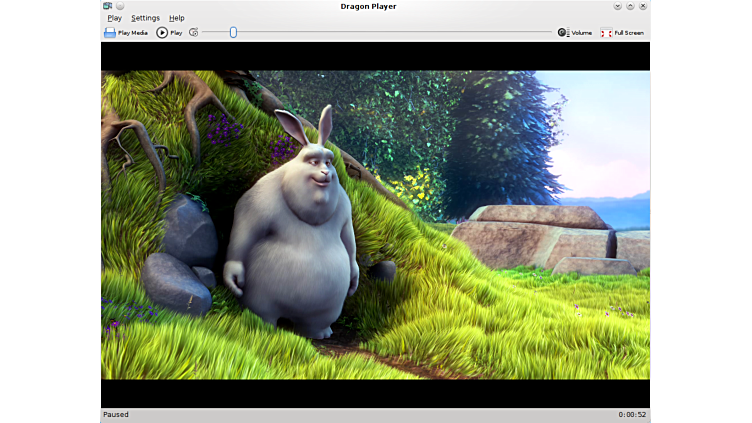Screen dimensions: 752x423
Task: Close the Dragon Player window
Action: [x=643, y=6]
